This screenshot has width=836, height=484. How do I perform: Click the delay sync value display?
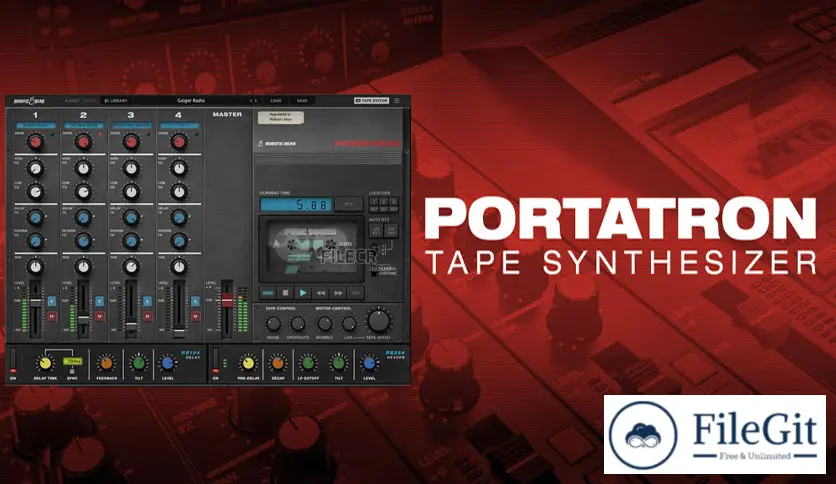72,361
